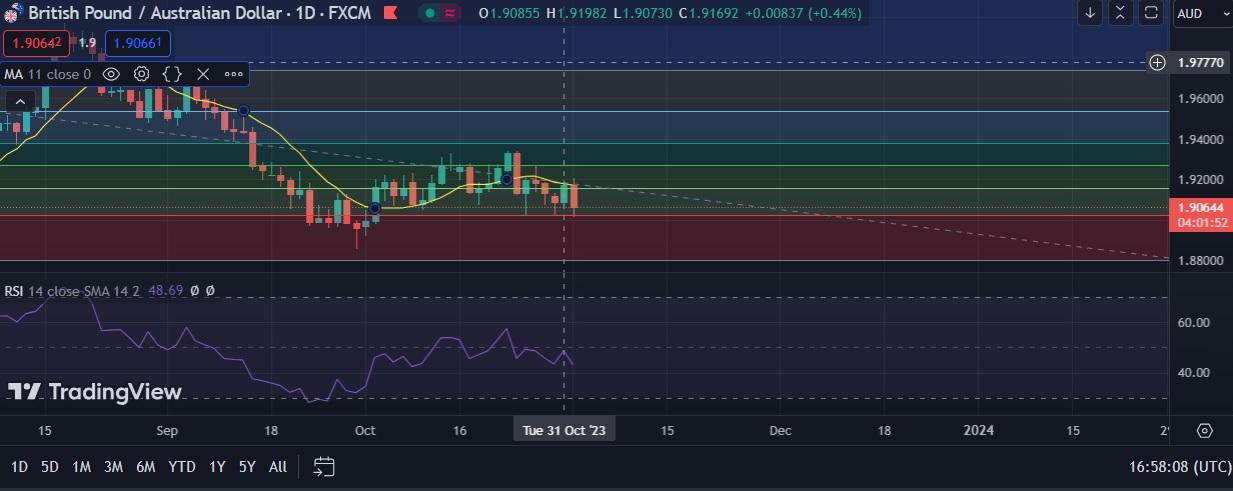
Task: Open MA indicator more options menu
Action: pyautogui.click(x=233, y=74)
